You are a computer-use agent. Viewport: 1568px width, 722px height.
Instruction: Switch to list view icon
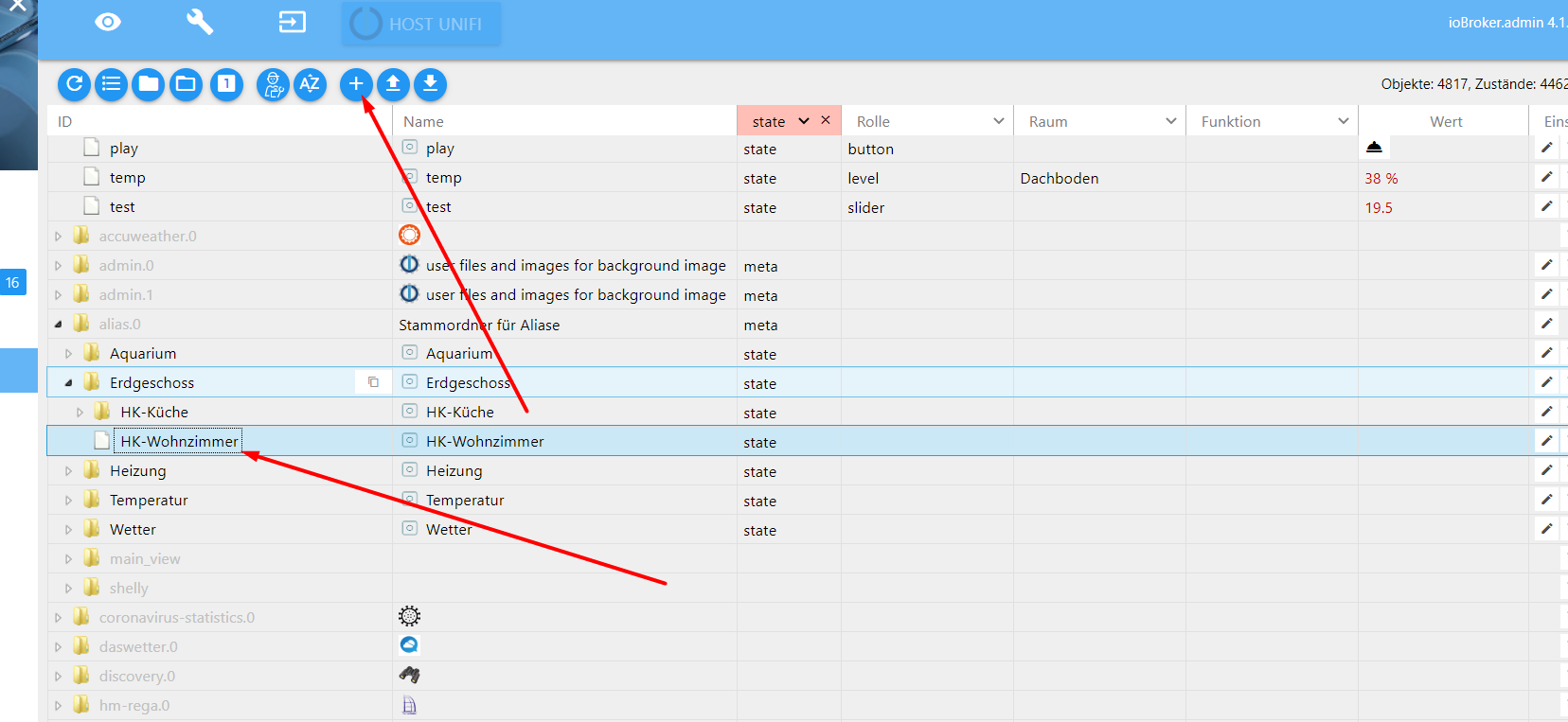(111, 84)
